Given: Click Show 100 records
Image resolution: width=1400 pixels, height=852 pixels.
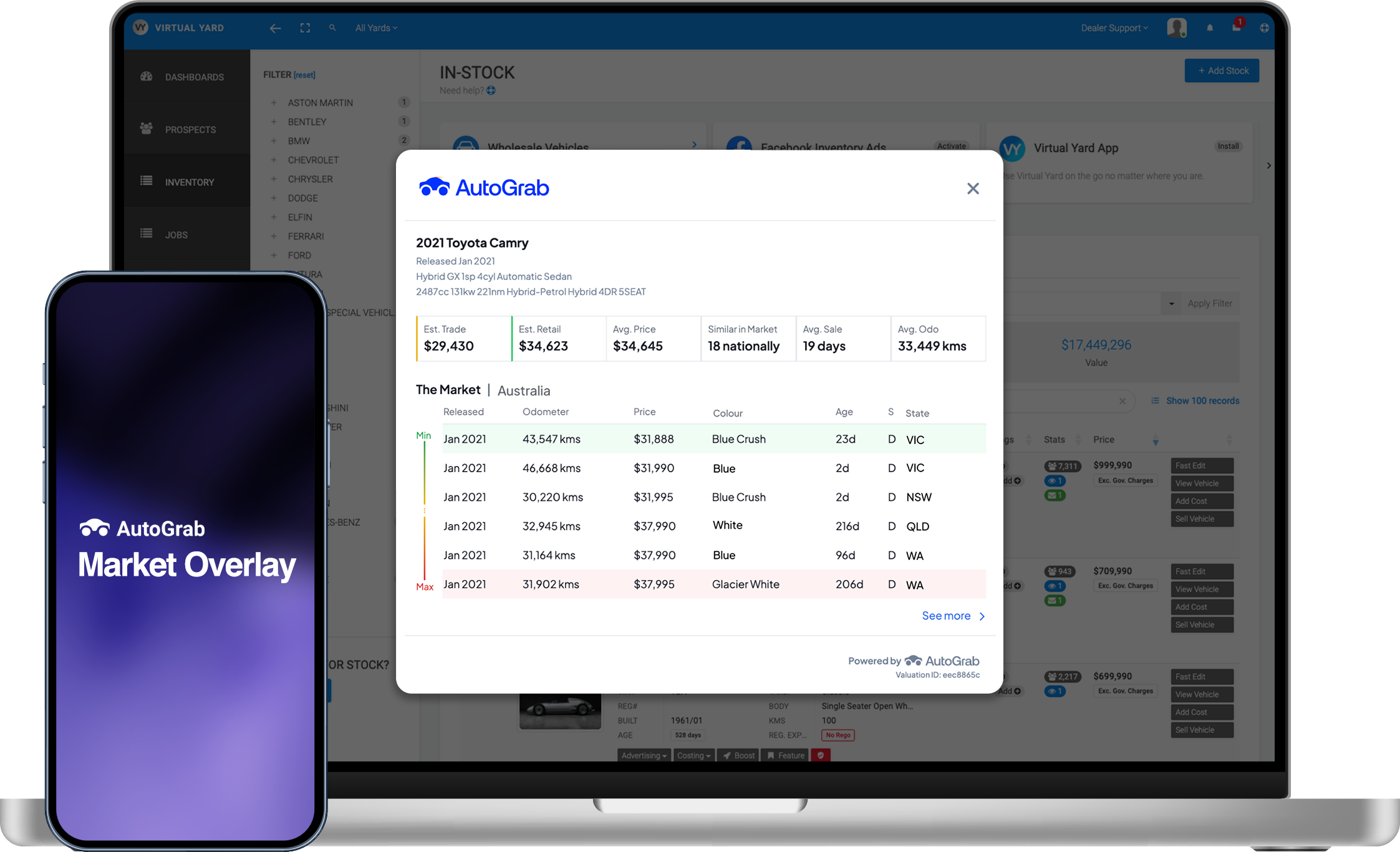Looking at the screenshot, I should [x=1202, y=401].
